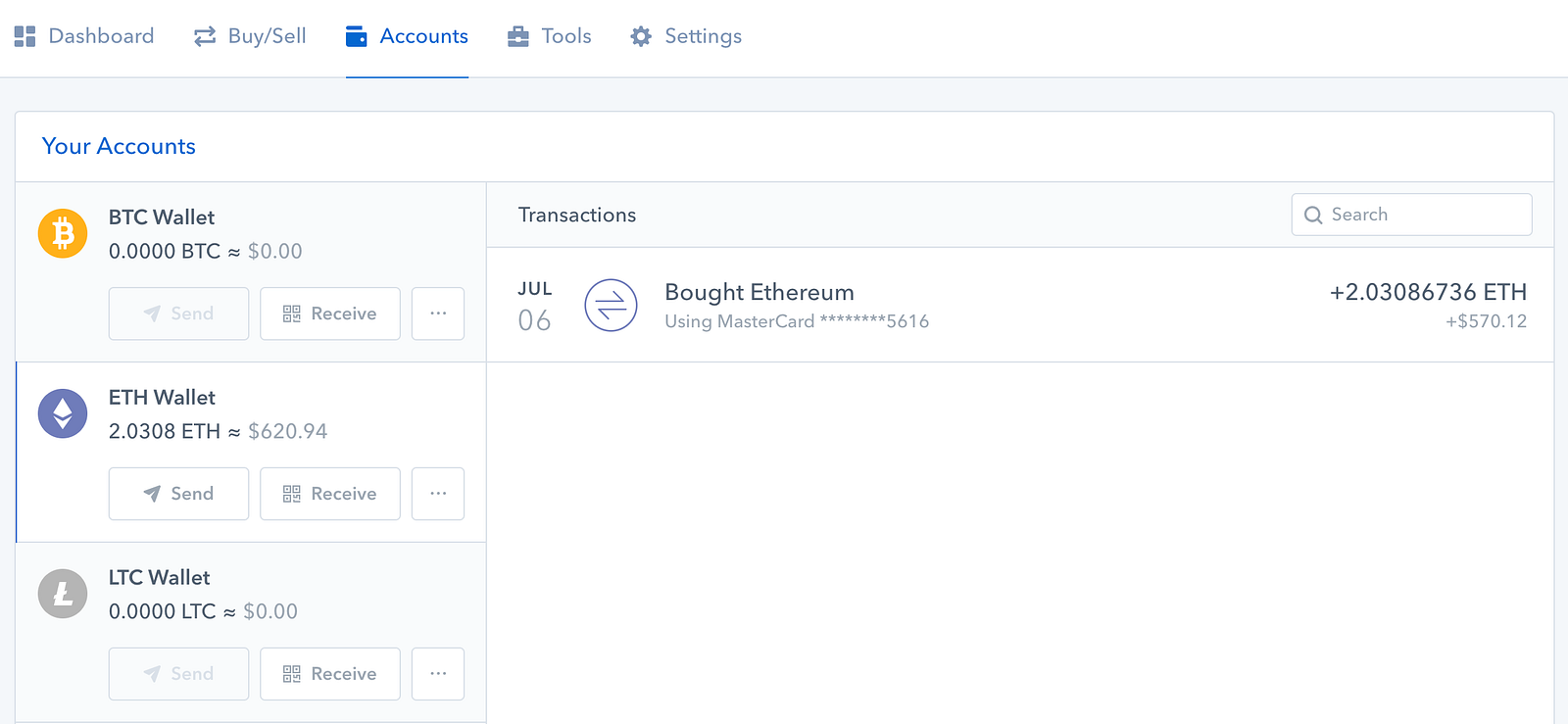This screenshot has width=1568, height=724.
Task: Click Receive for the ETH Wallet
Action: point(330,494)
